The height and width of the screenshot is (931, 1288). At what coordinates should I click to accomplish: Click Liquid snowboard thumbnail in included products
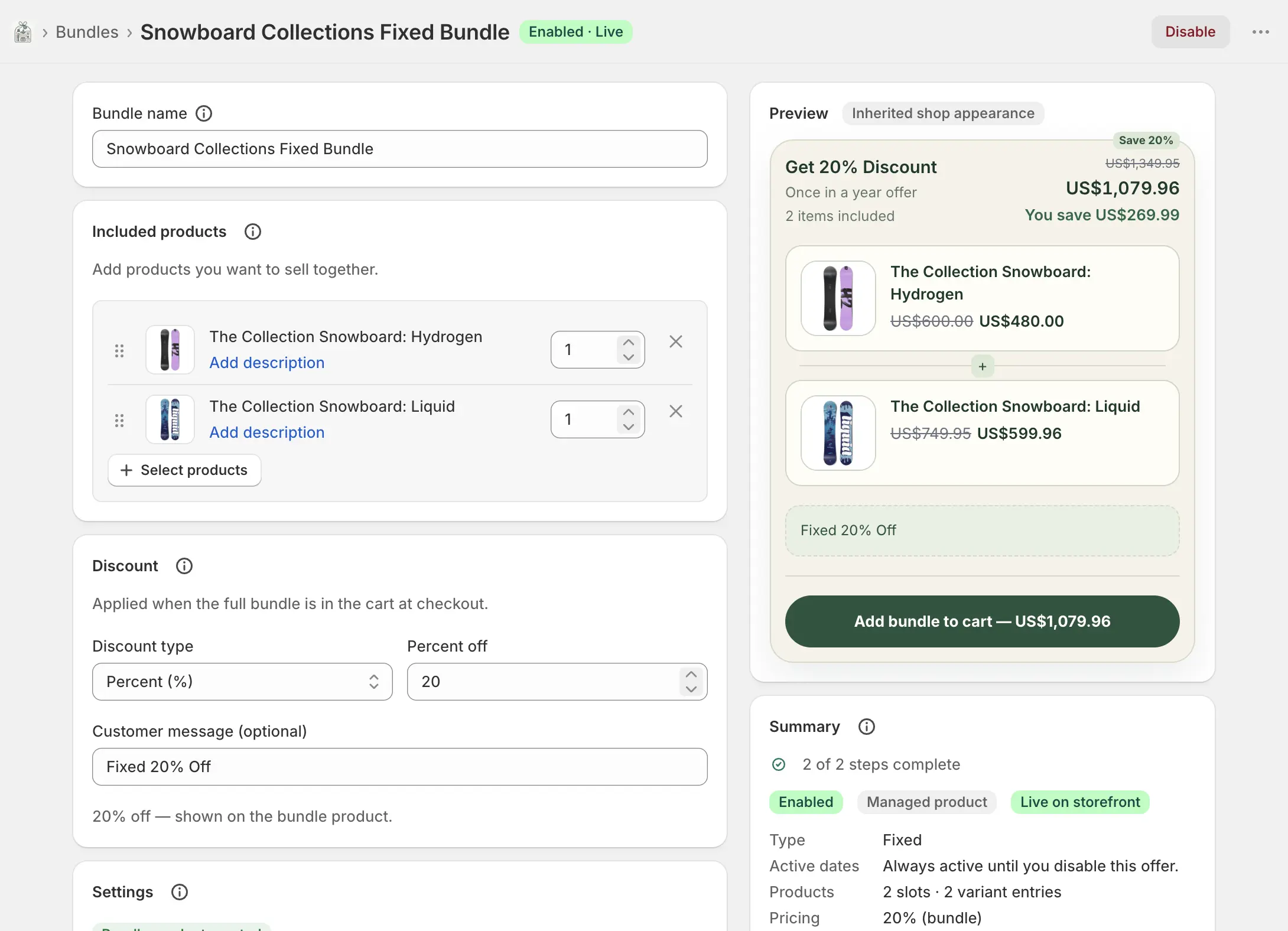coord(170,419)
